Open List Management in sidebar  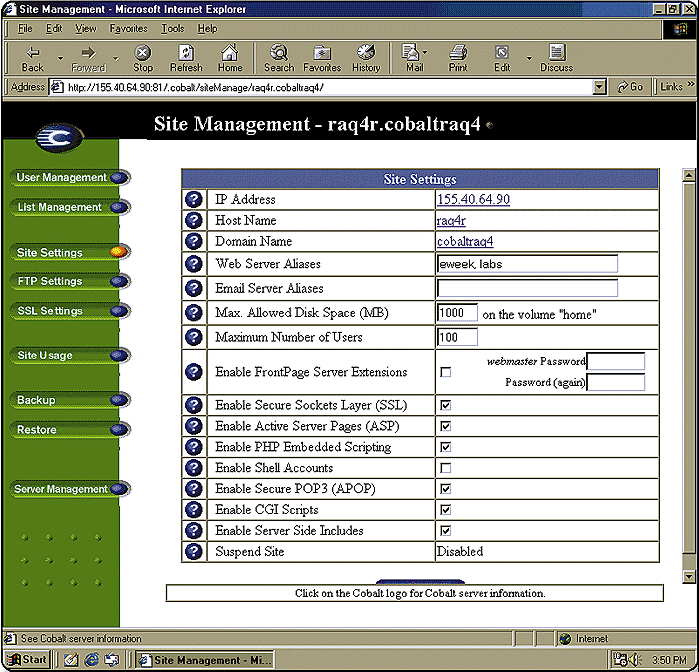(70, 207)
